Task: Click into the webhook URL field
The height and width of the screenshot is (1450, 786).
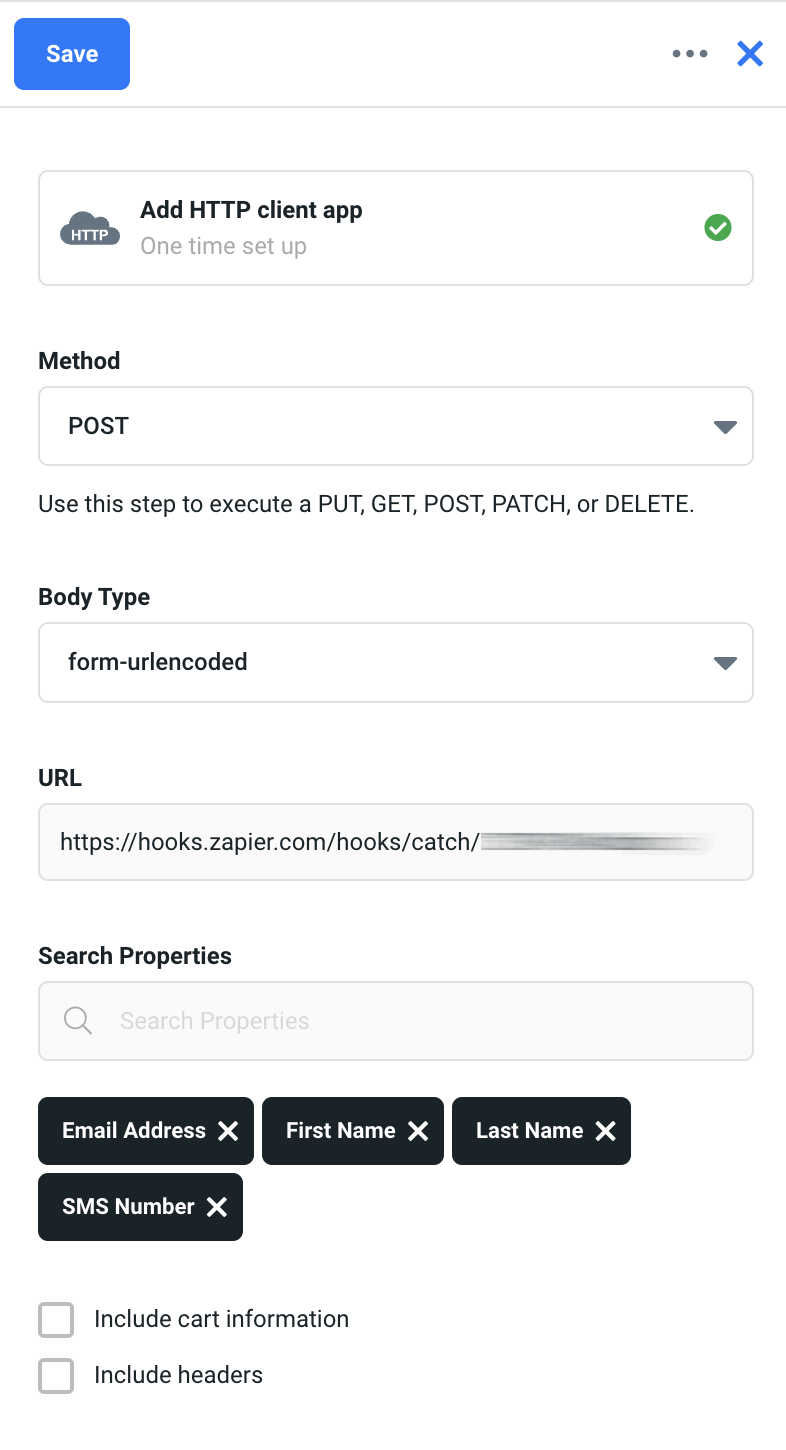Action: click(395, 842)
